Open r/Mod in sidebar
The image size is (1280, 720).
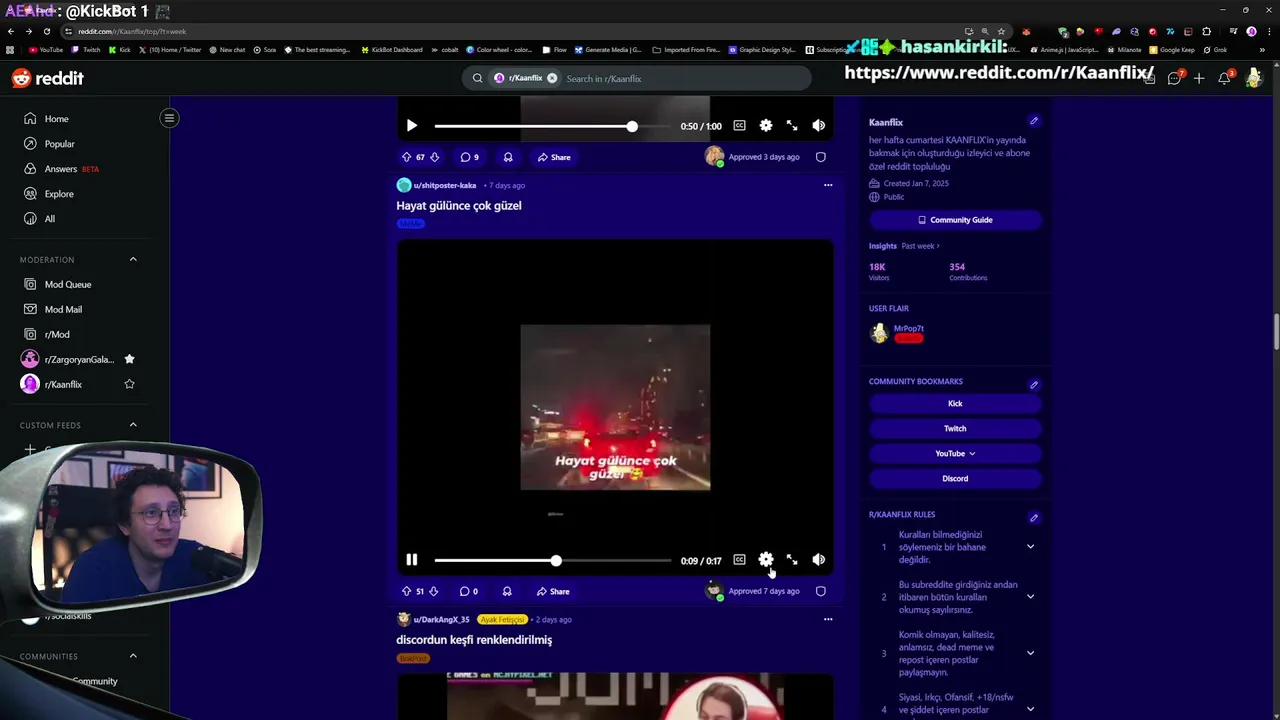[57, 334]
